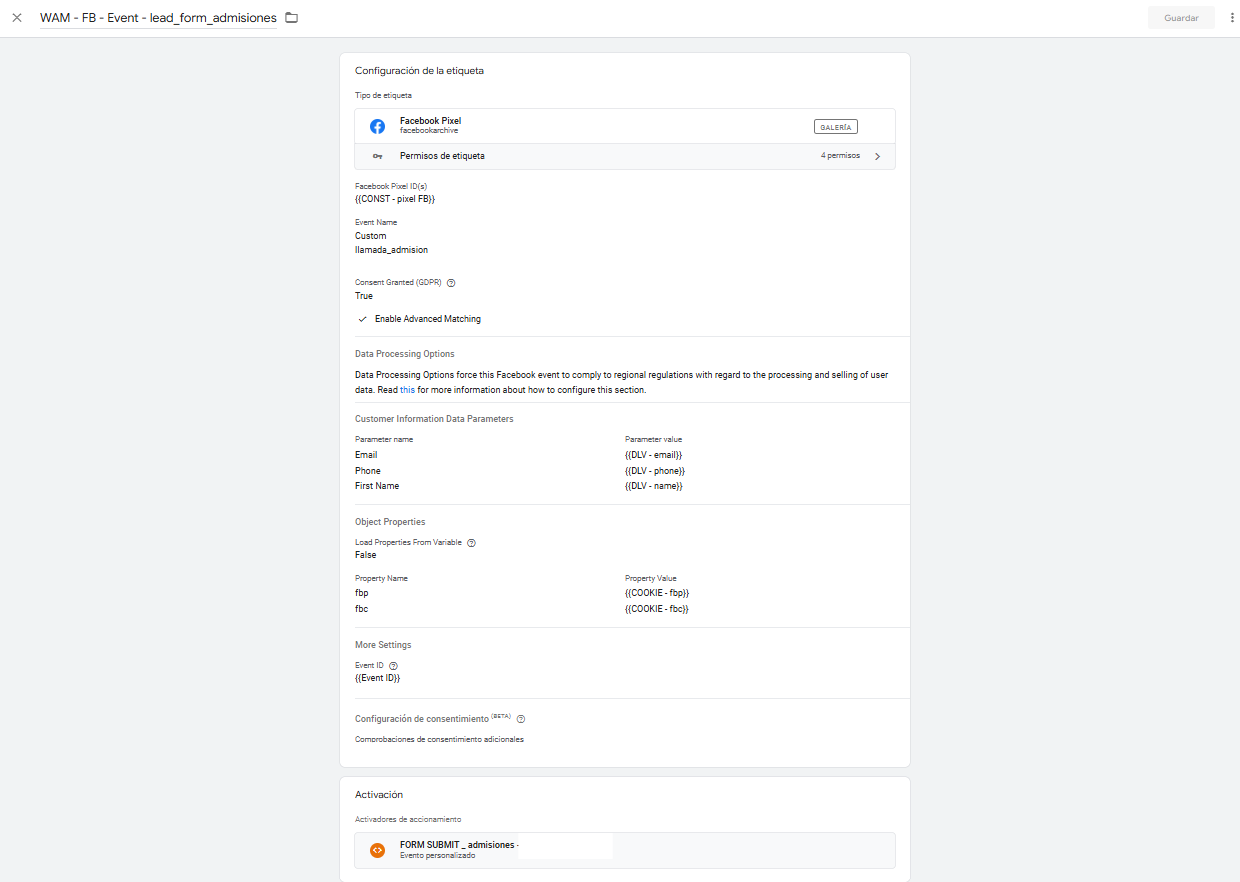This screenshot has height=882, width=1240.
Task: Open the 'this' documentation link
Action: tap(407, 390)
